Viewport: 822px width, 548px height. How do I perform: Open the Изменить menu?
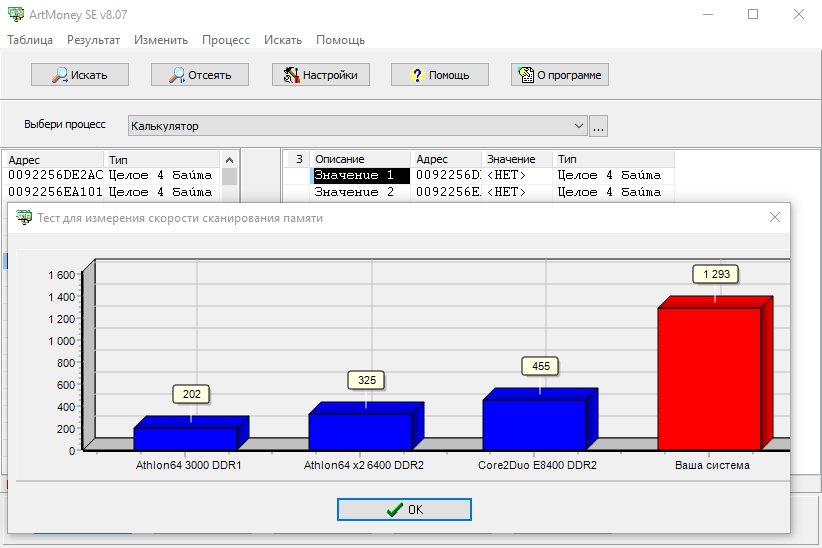pyautogui.click(x=160, y=40)
